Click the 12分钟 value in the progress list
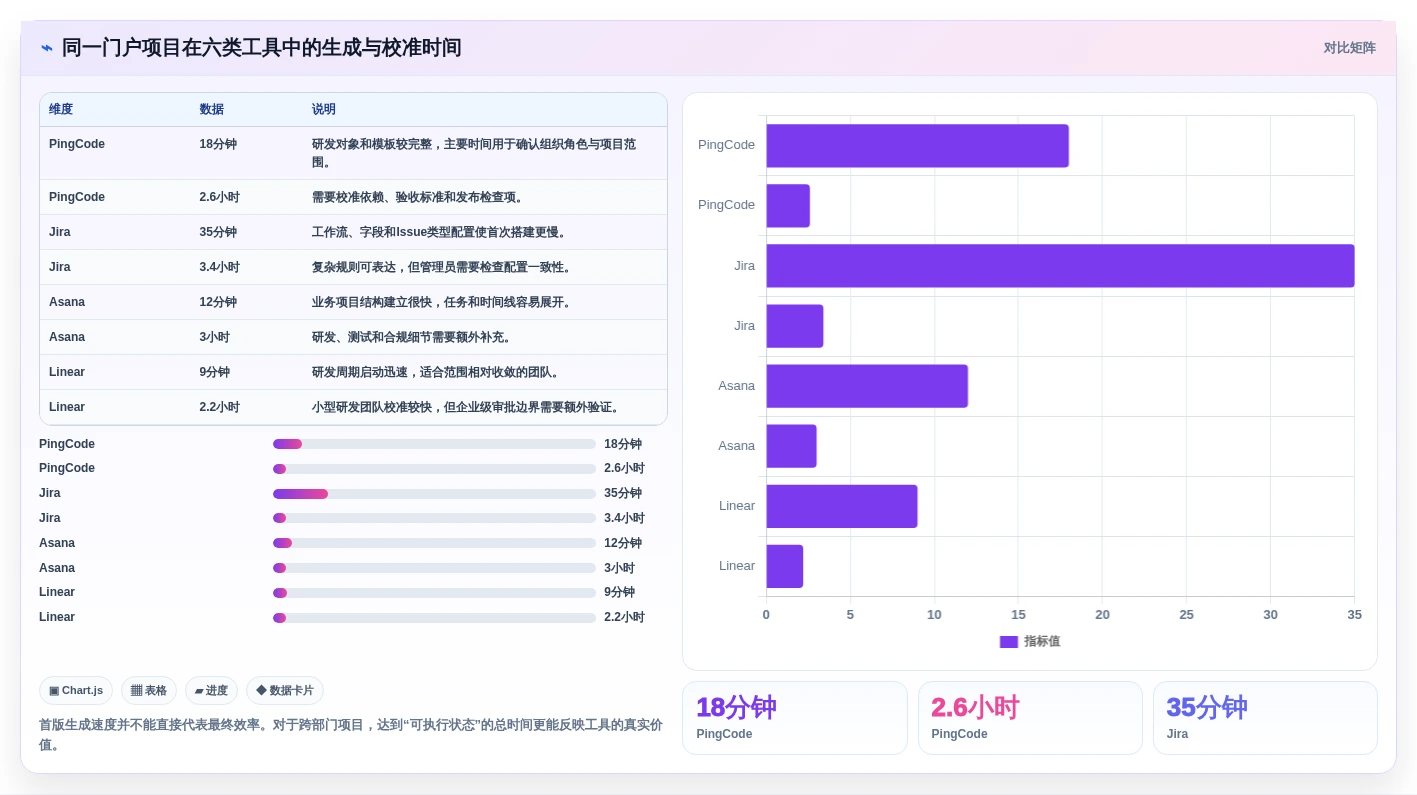This screenshot has height=795, width=1417. [623, 543]
